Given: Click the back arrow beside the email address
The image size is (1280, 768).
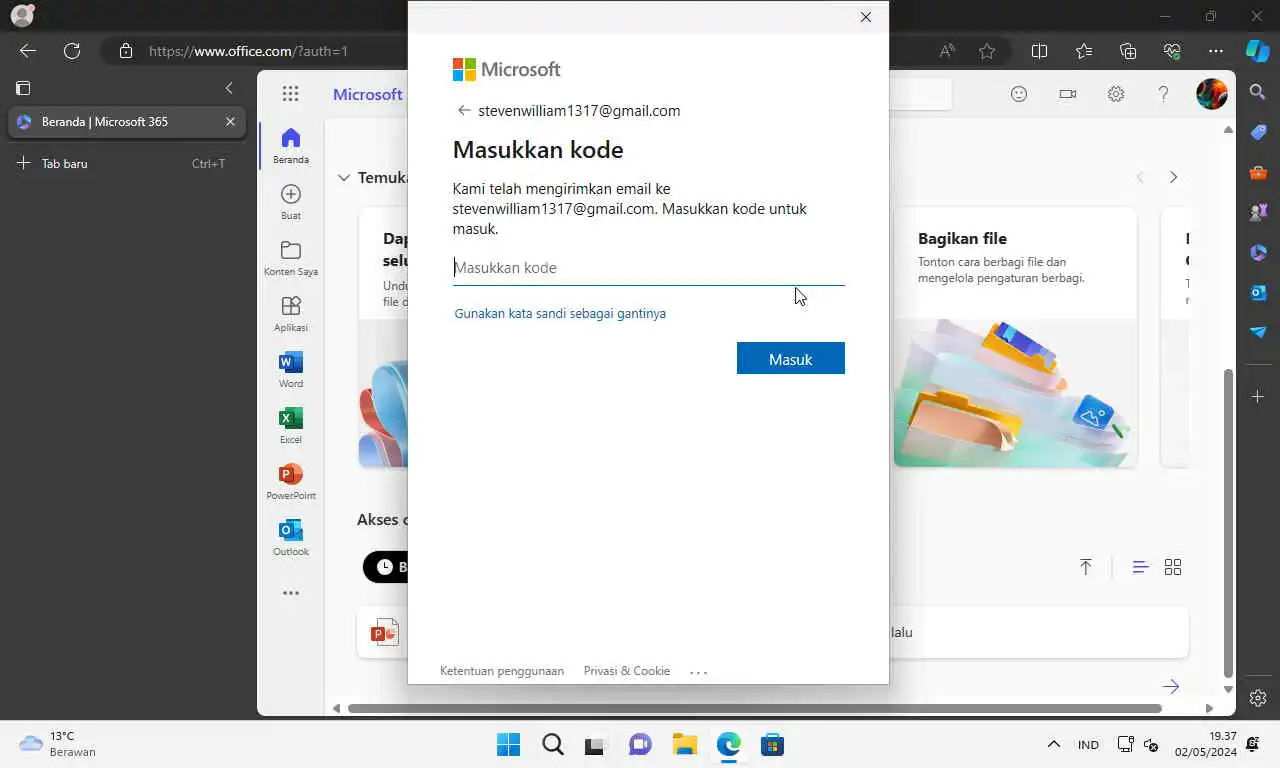Looking at the screenshot, I should [x=463, y=111].
